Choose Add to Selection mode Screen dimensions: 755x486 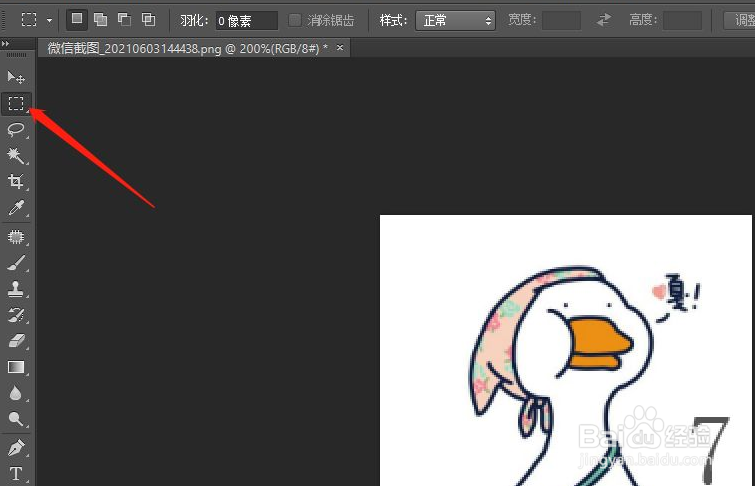(101, 19)
